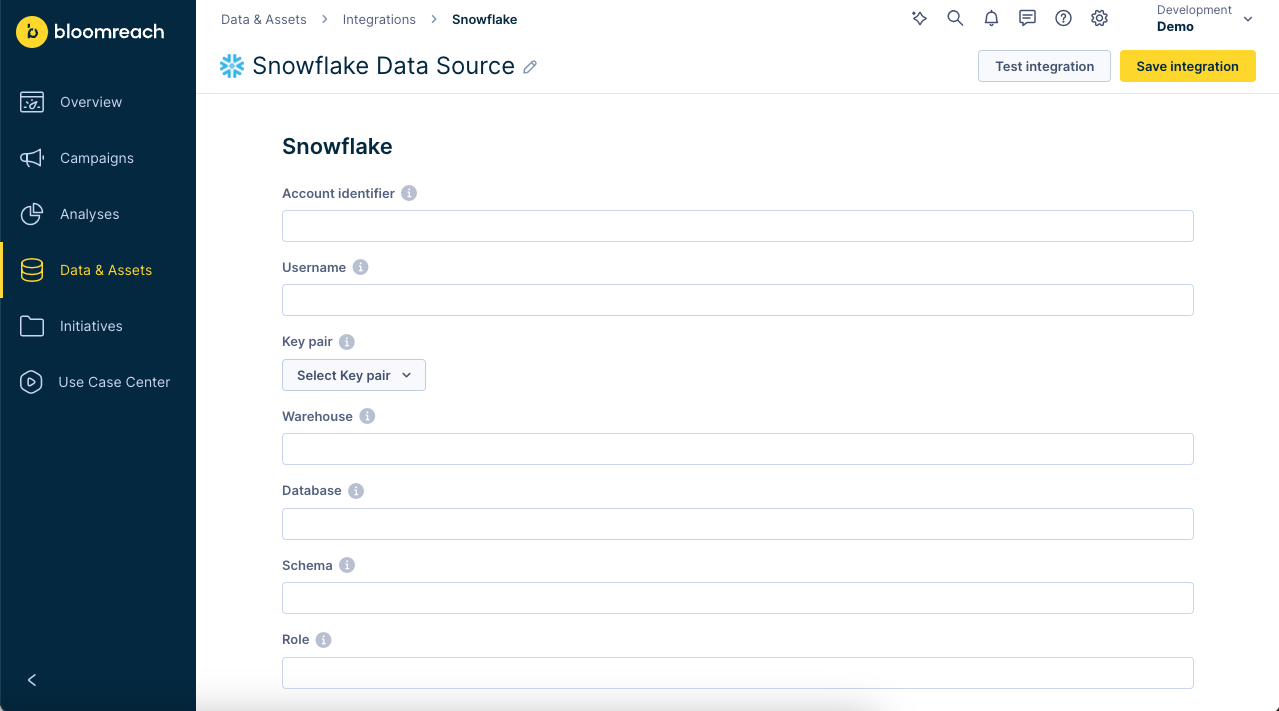Image resolution: width=1279 pixels, height=711 pixels.
Task: Go to Campaigns in sidebar
Action: tap(98, 158)
